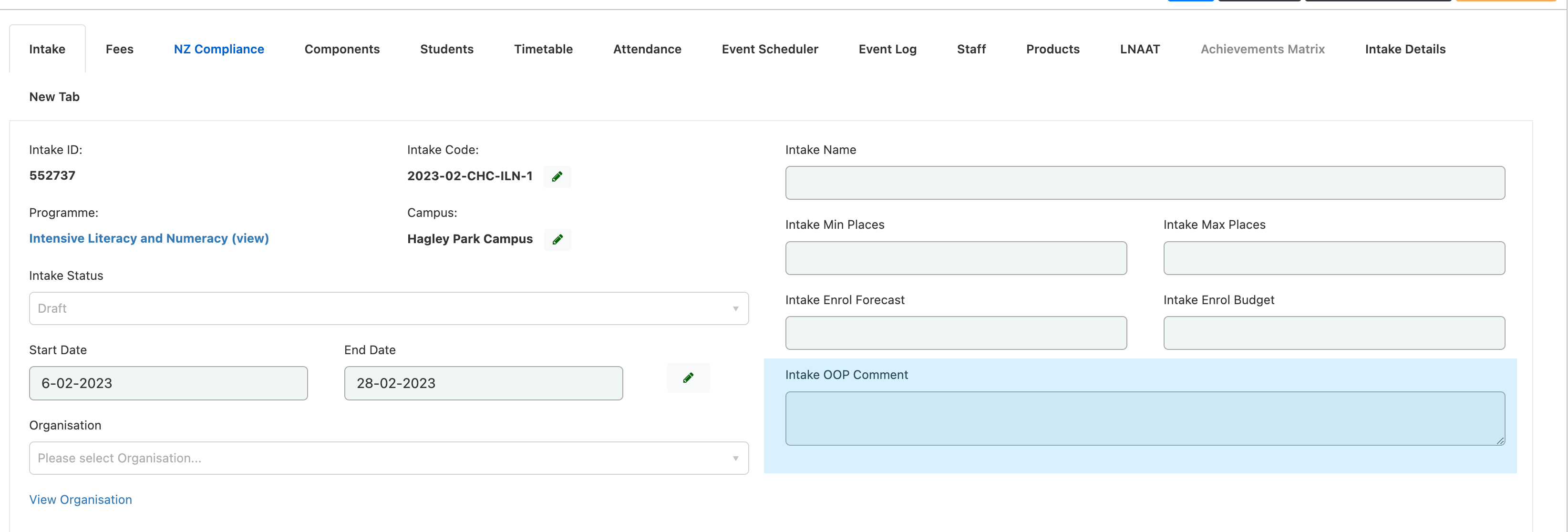Switch to the Fees tab

(119, 49)
